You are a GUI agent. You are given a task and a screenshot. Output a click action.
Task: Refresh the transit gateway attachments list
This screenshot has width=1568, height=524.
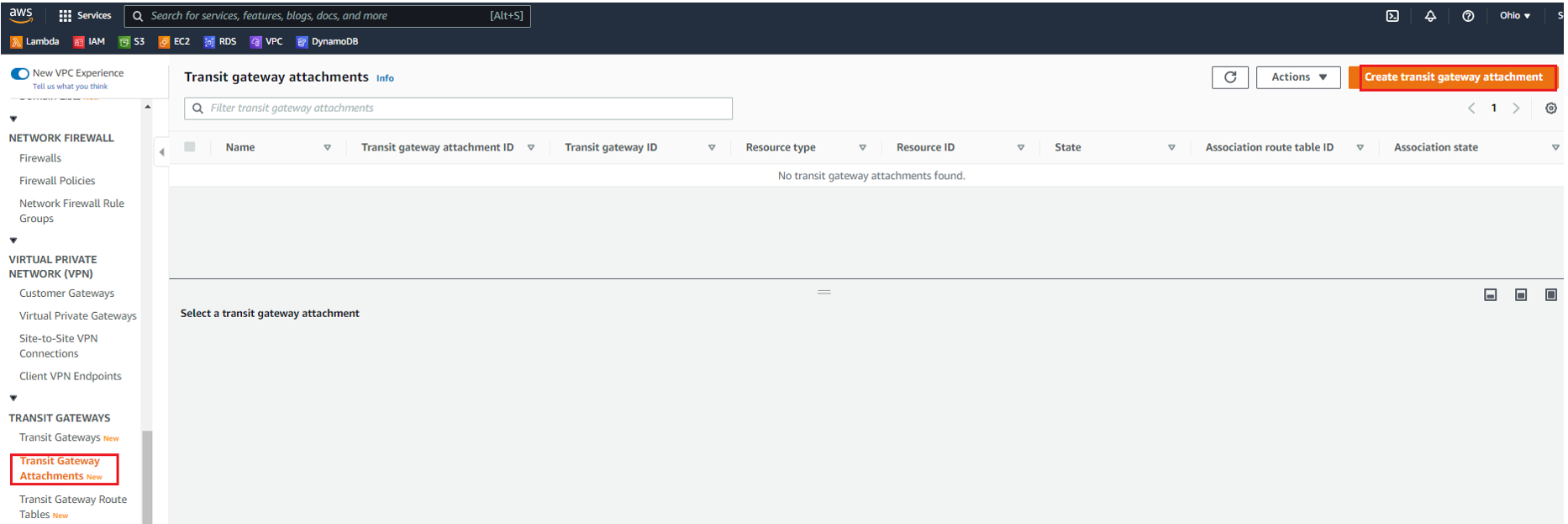(1230, 77)
